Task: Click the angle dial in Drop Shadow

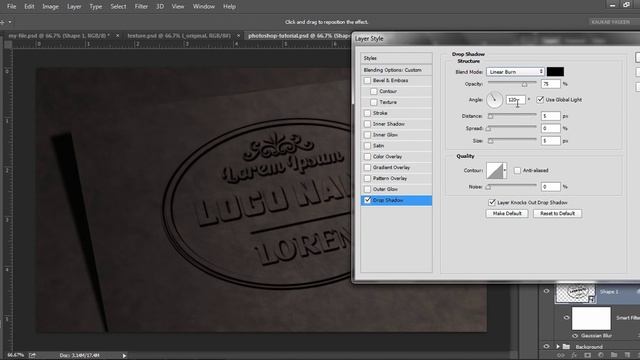Action: click(494, 100)
